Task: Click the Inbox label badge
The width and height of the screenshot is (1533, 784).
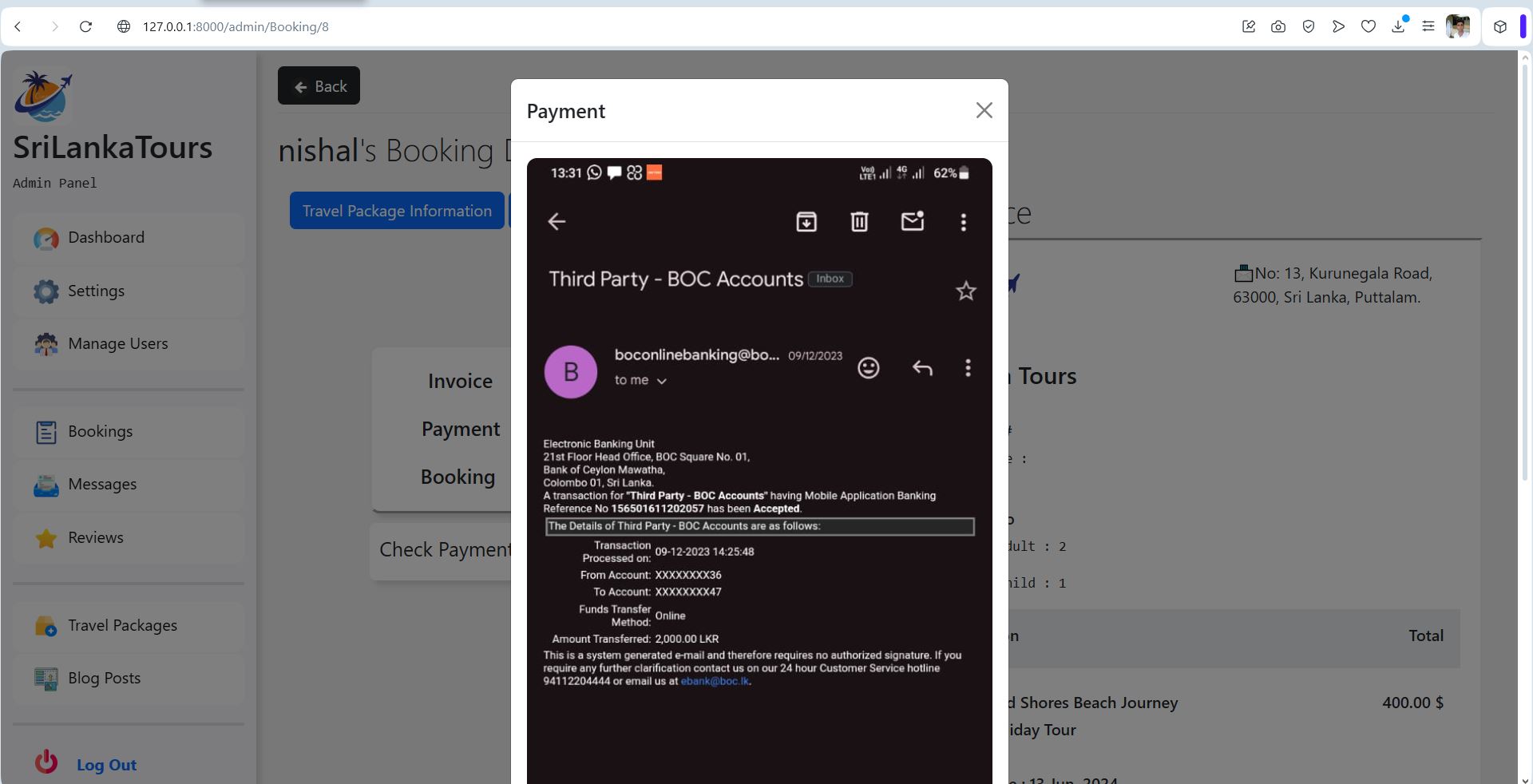Action: click(x=830, y=279)
